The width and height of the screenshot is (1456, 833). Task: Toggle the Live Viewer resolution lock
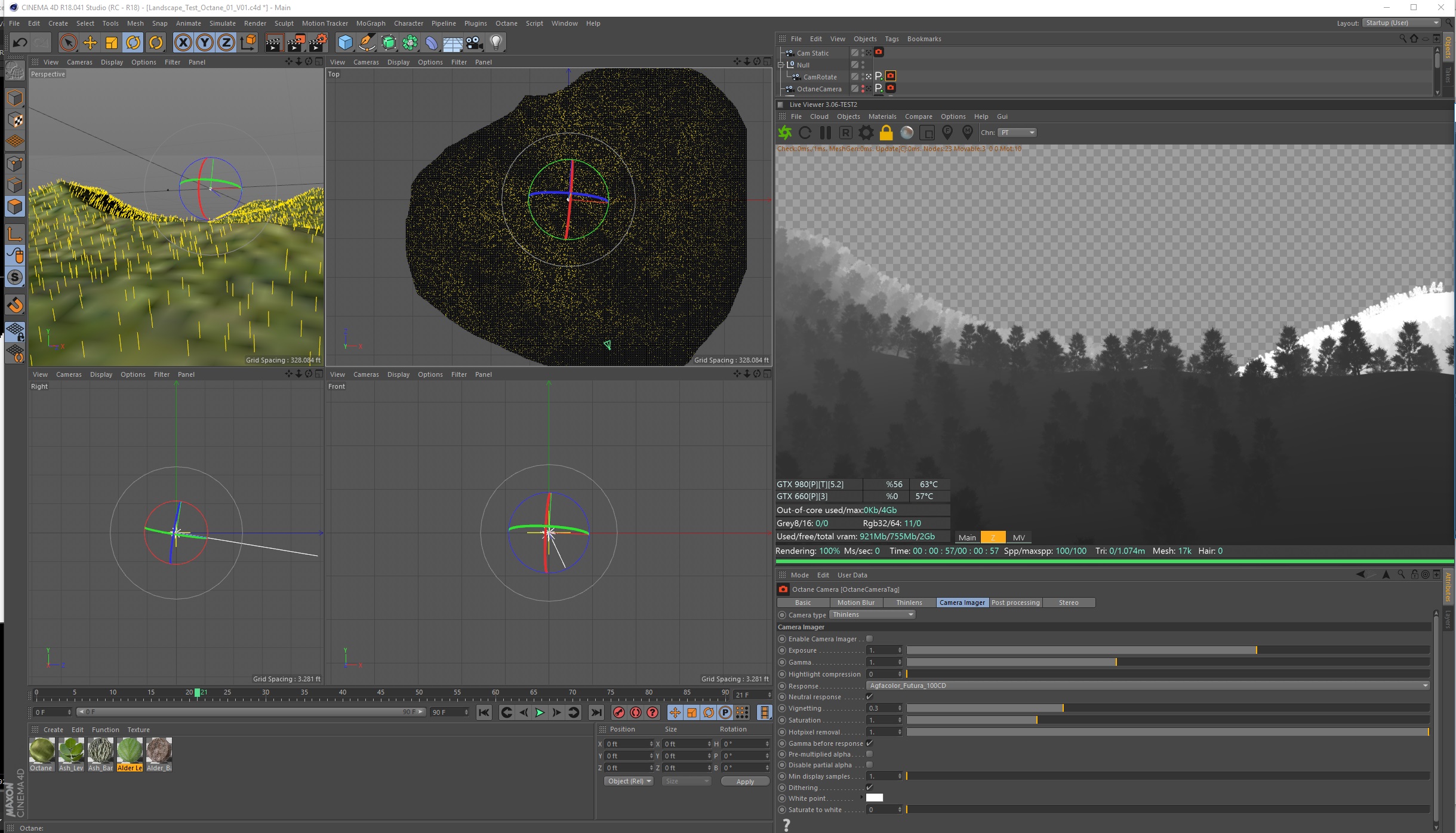click(886, 133)
